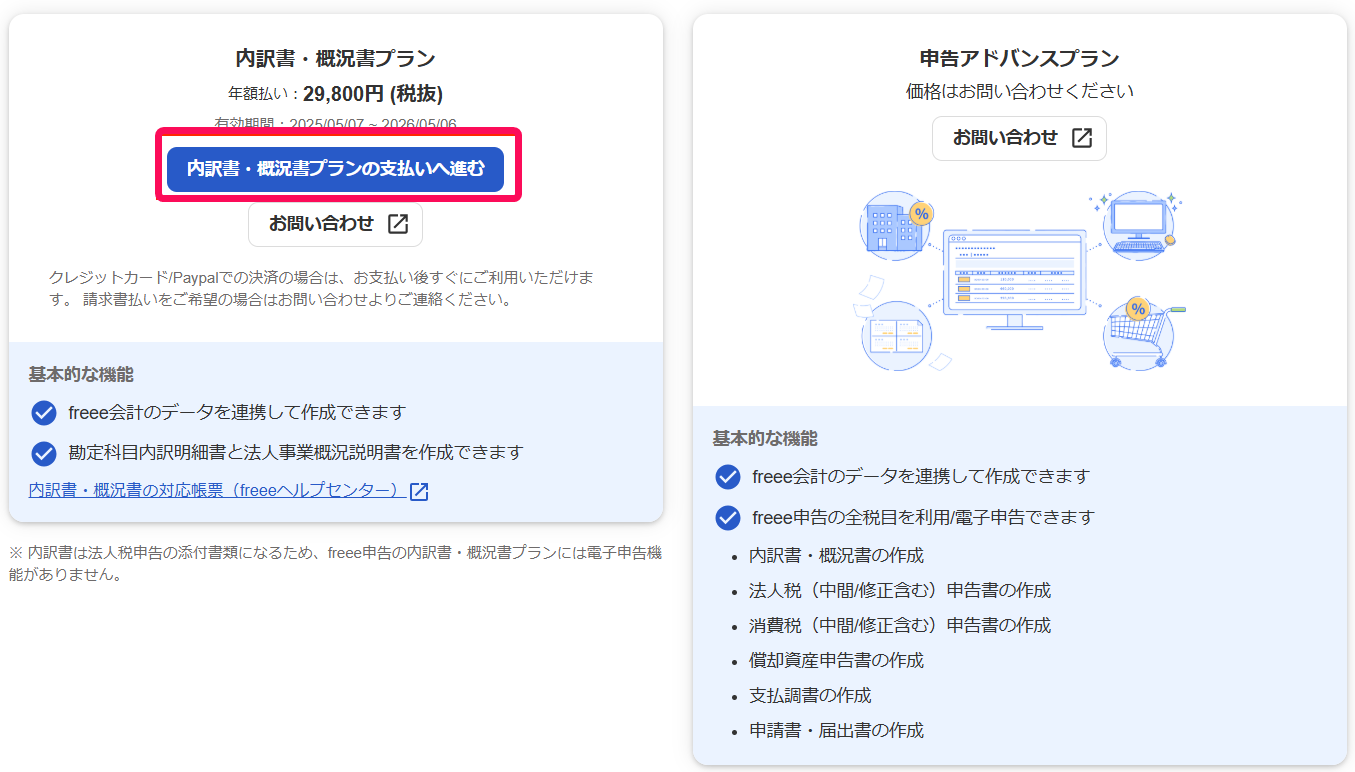
Task: Click the documents illustration circle icon
Action: point(895,335)
